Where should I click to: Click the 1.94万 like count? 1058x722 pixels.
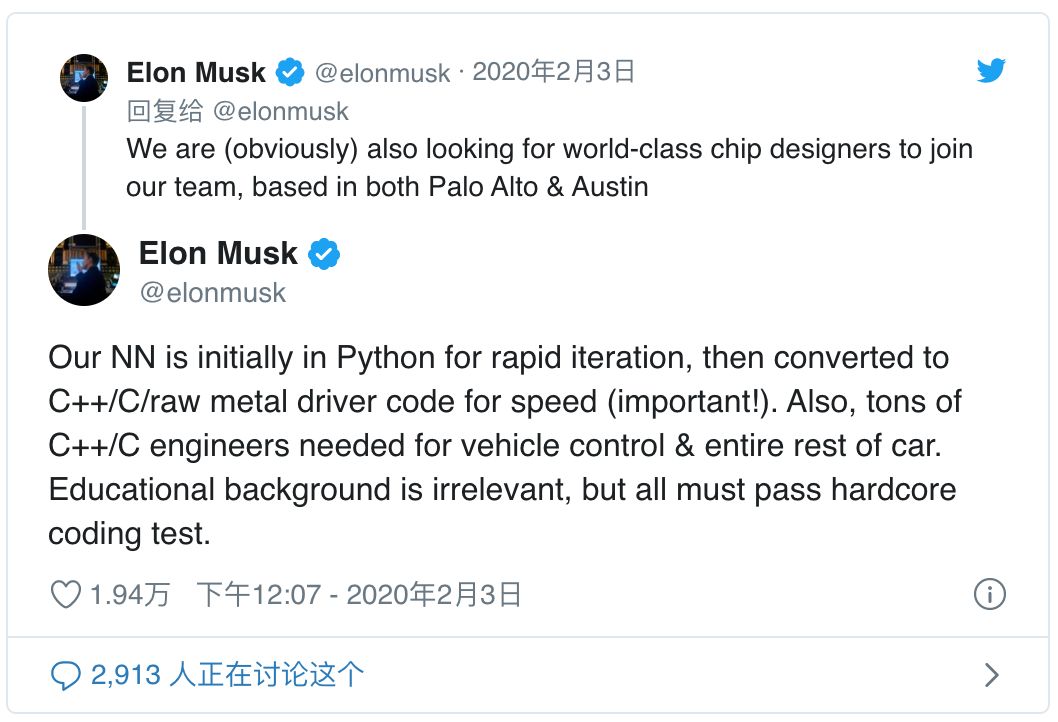pyautogui.click(x=130, y=594)
